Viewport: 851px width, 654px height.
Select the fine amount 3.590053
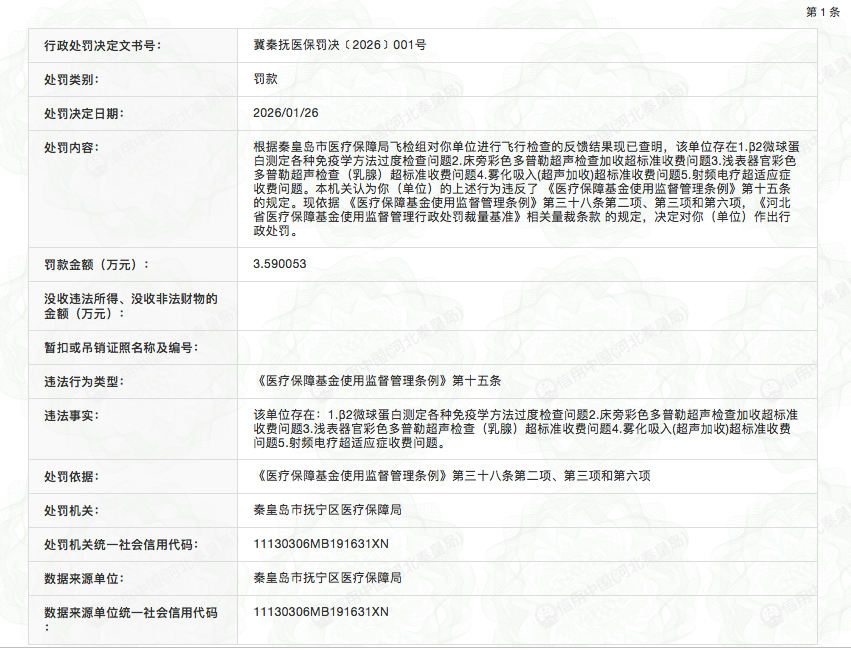280,264
